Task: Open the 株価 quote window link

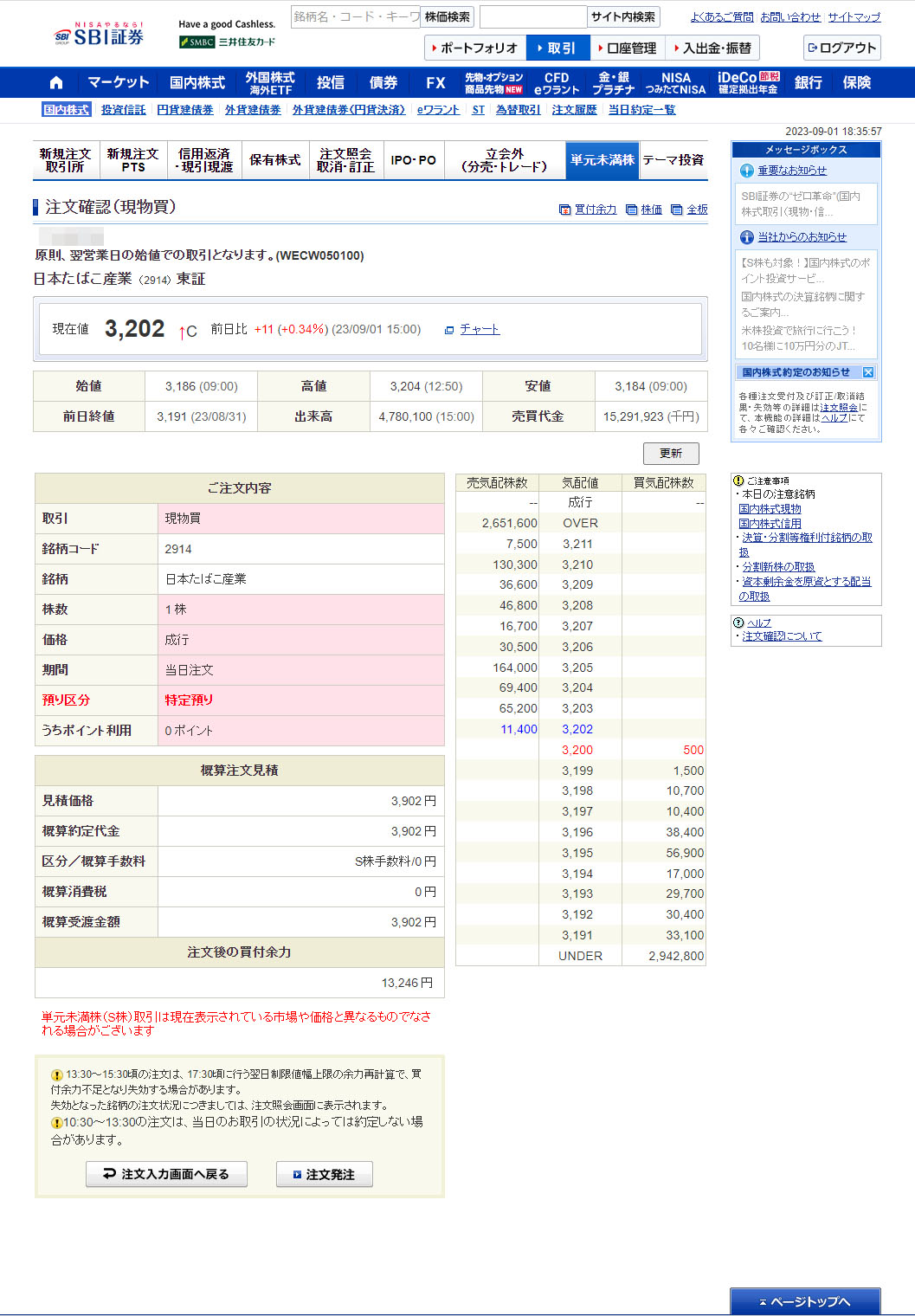Action: point(651,210)
